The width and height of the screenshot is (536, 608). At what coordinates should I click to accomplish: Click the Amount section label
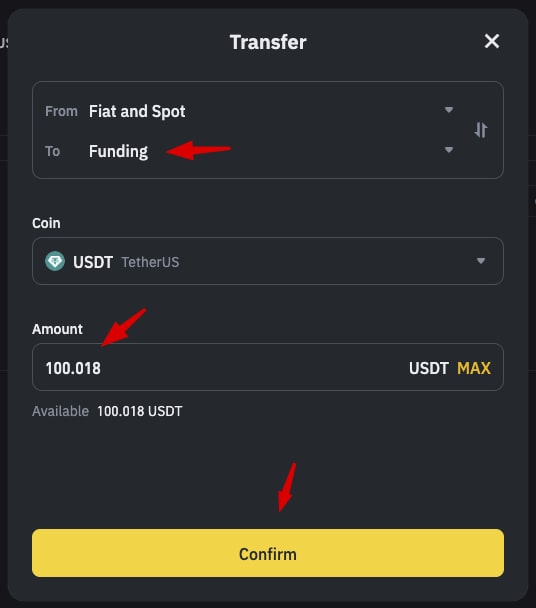pyautogui.click(x=57, y=329)
